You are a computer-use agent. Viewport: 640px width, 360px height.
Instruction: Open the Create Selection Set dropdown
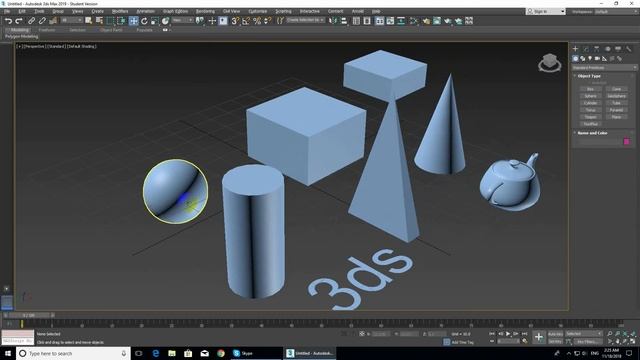pos(306,20)
